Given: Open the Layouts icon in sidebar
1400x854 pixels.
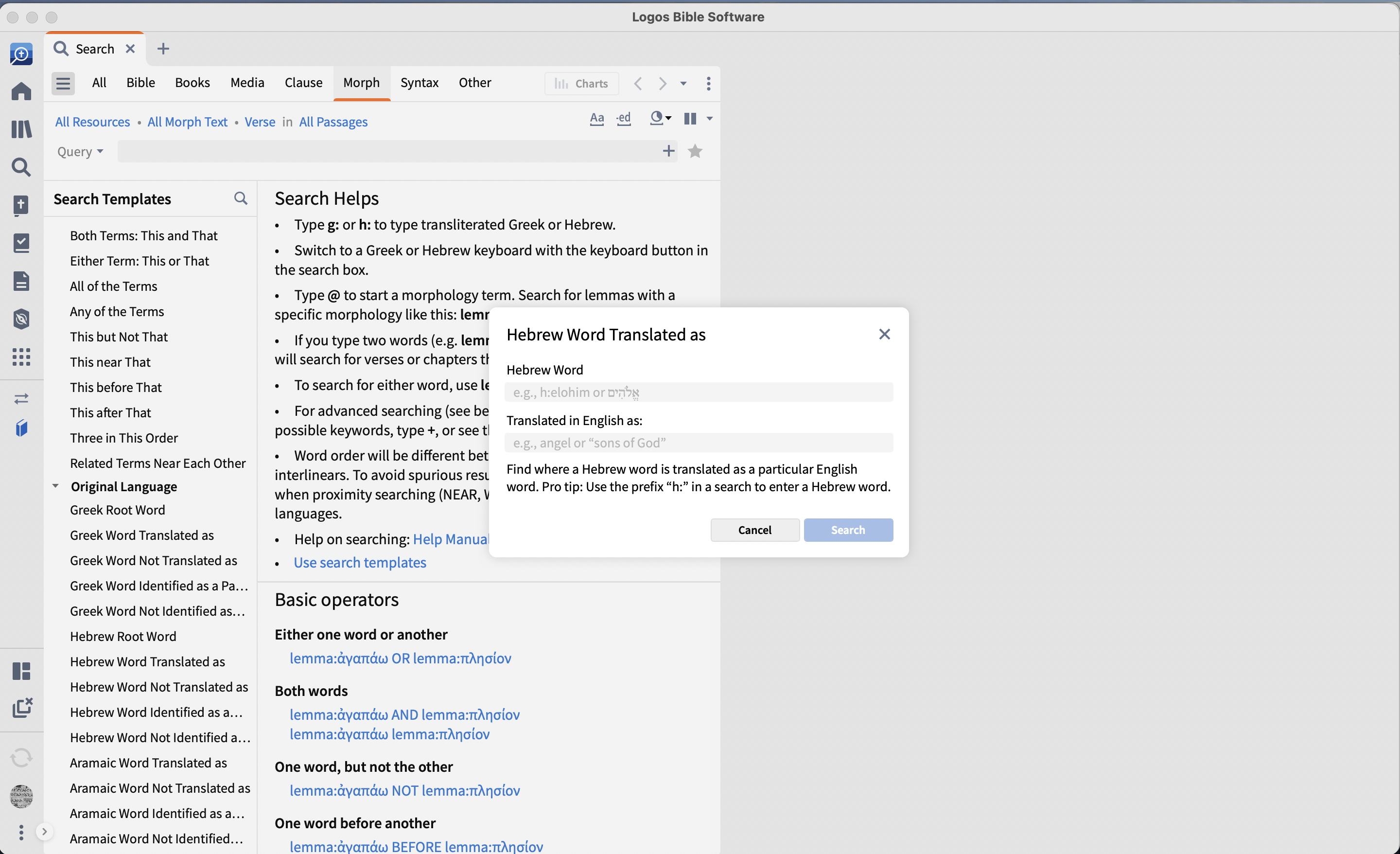Looking at the screenshot, I should [21, 671].
